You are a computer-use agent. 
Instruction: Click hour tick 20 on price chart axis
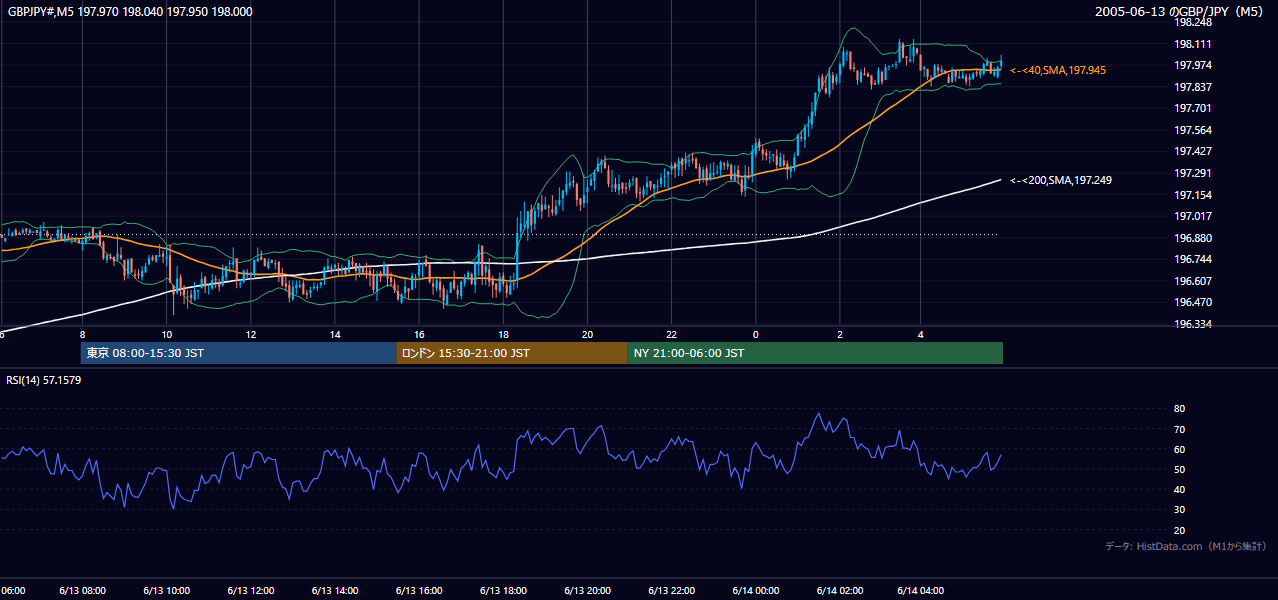click(x=587, y=335)
